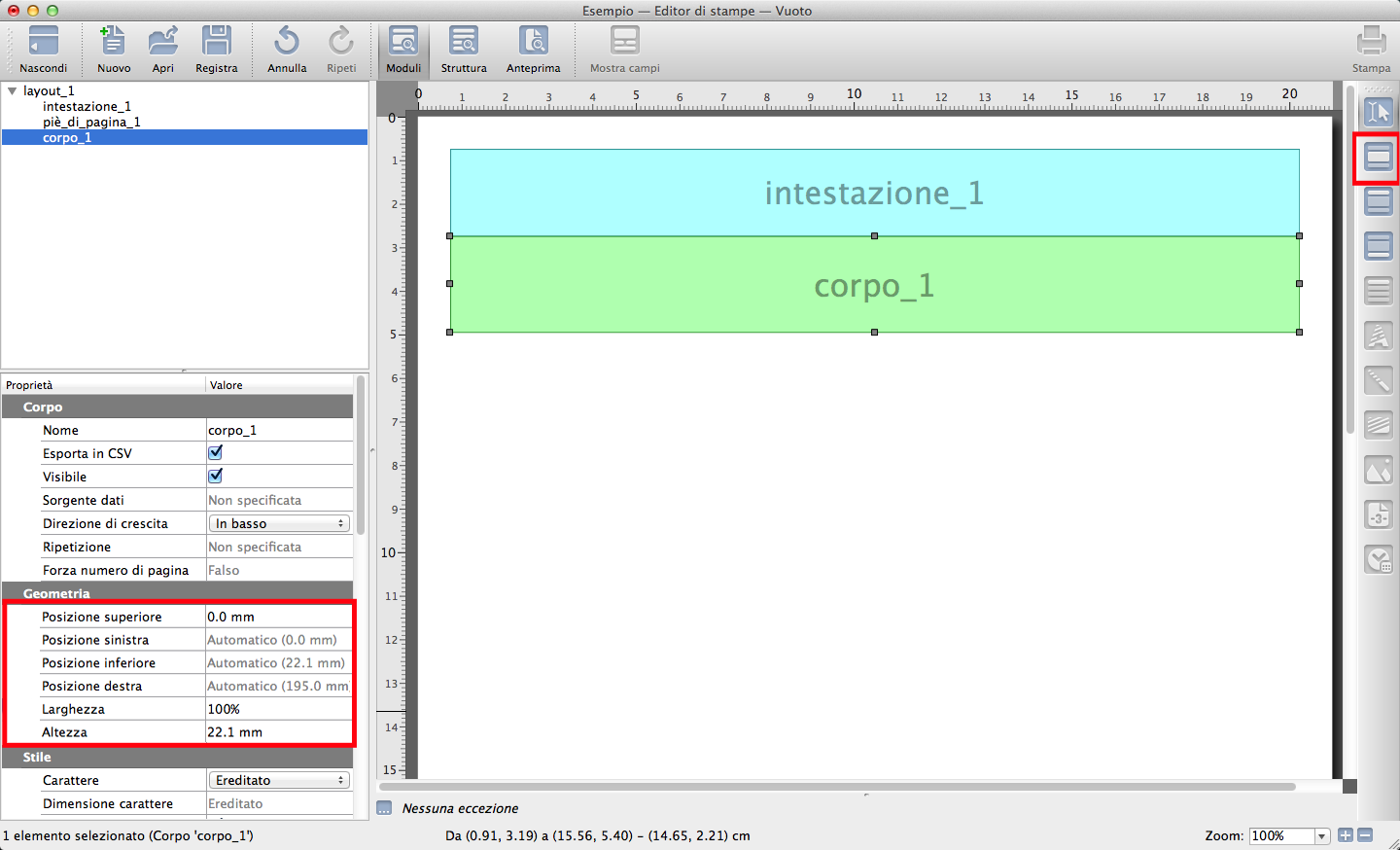Select the image tool with mountain icon

[x=1378, y=471]
